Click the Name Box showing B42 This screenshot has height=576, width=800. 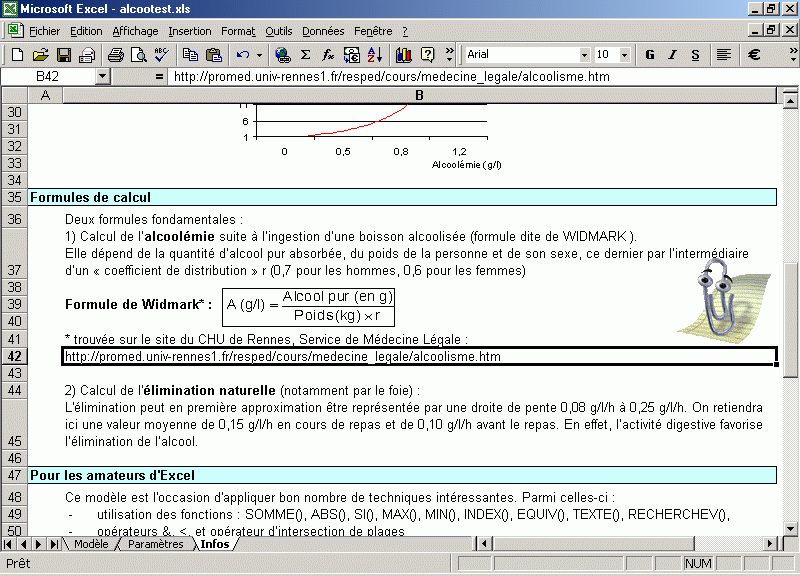tap(48, 77)
